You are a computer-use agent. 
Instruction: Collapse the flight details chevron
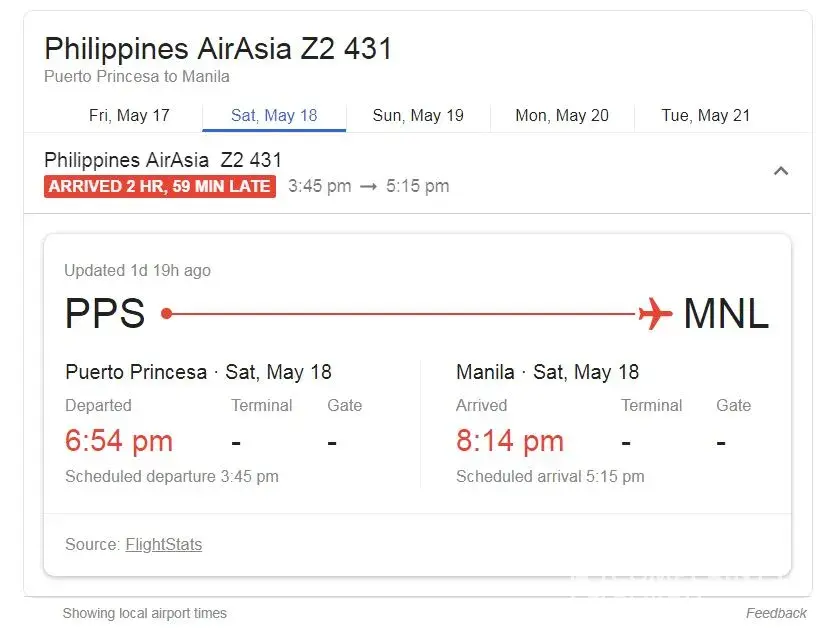pyautogui.click(x=781, y=171)
